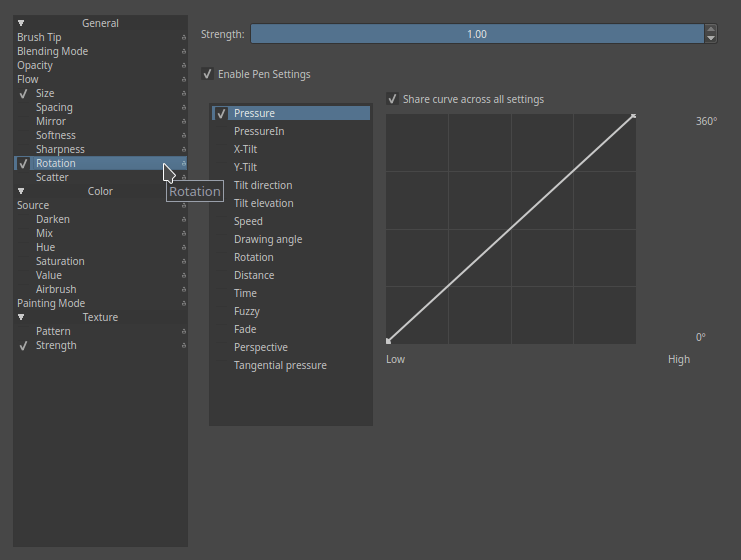Click the lock icon on Brush Tip row
The width and height of the screenshot is (741, 560).
(184, 37)
